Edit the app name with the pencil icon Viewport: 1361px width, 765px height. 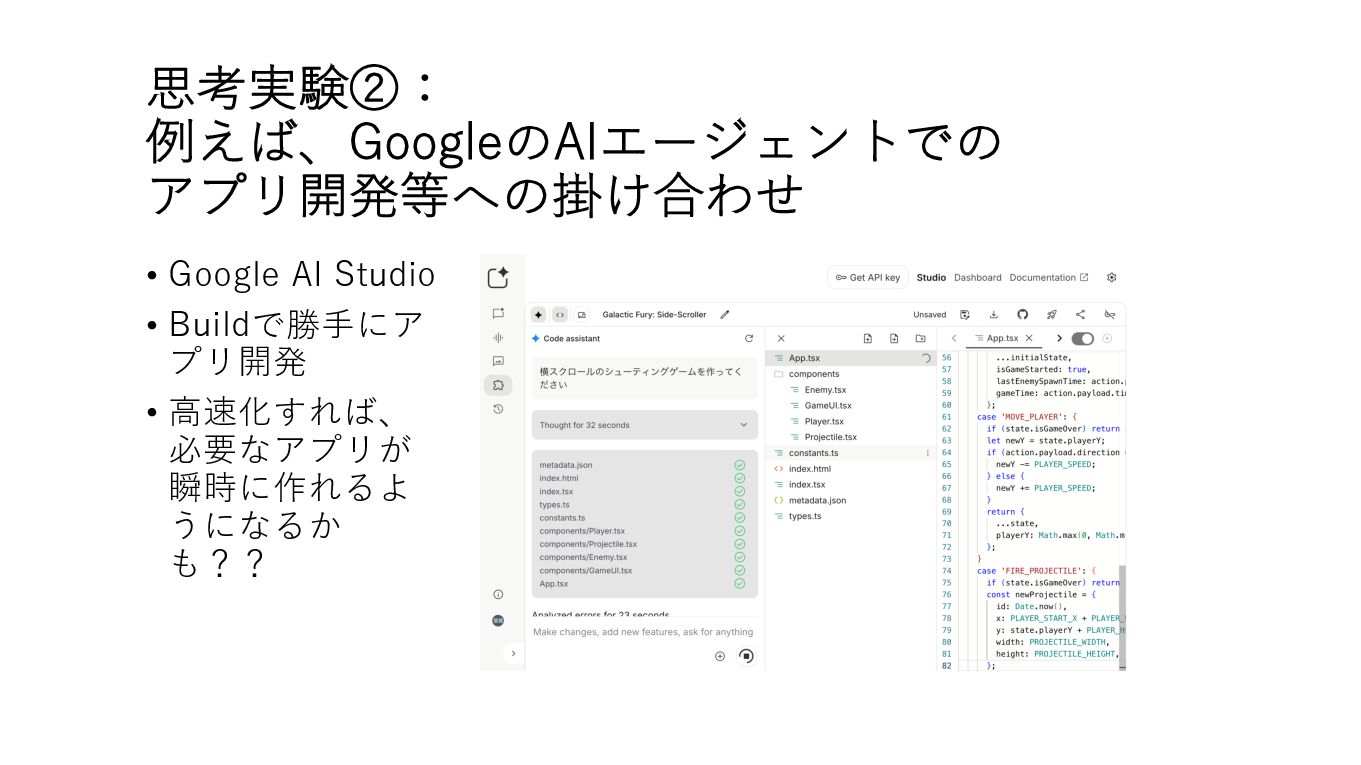[725, 314]
